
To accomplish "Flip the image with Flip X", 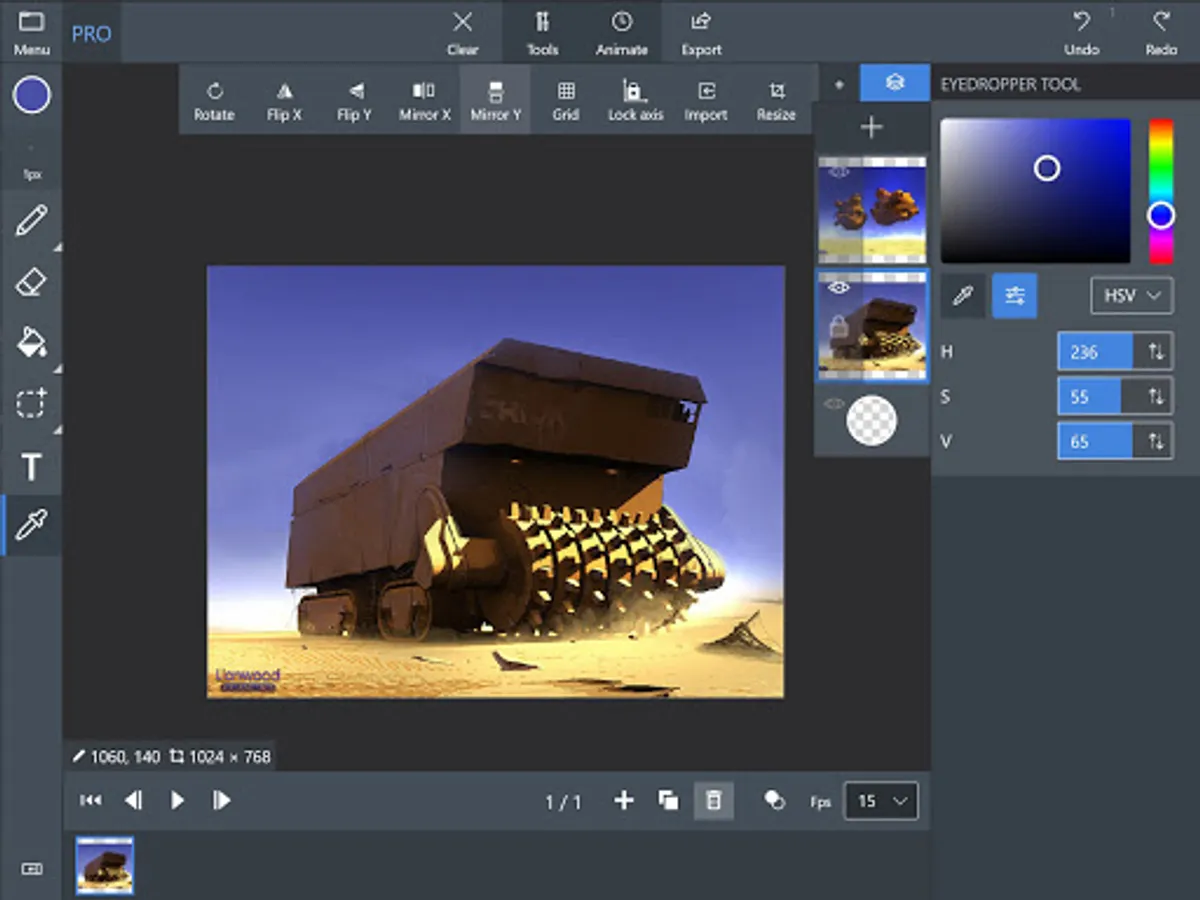I will pyautogui.click(x=284, y=99).
